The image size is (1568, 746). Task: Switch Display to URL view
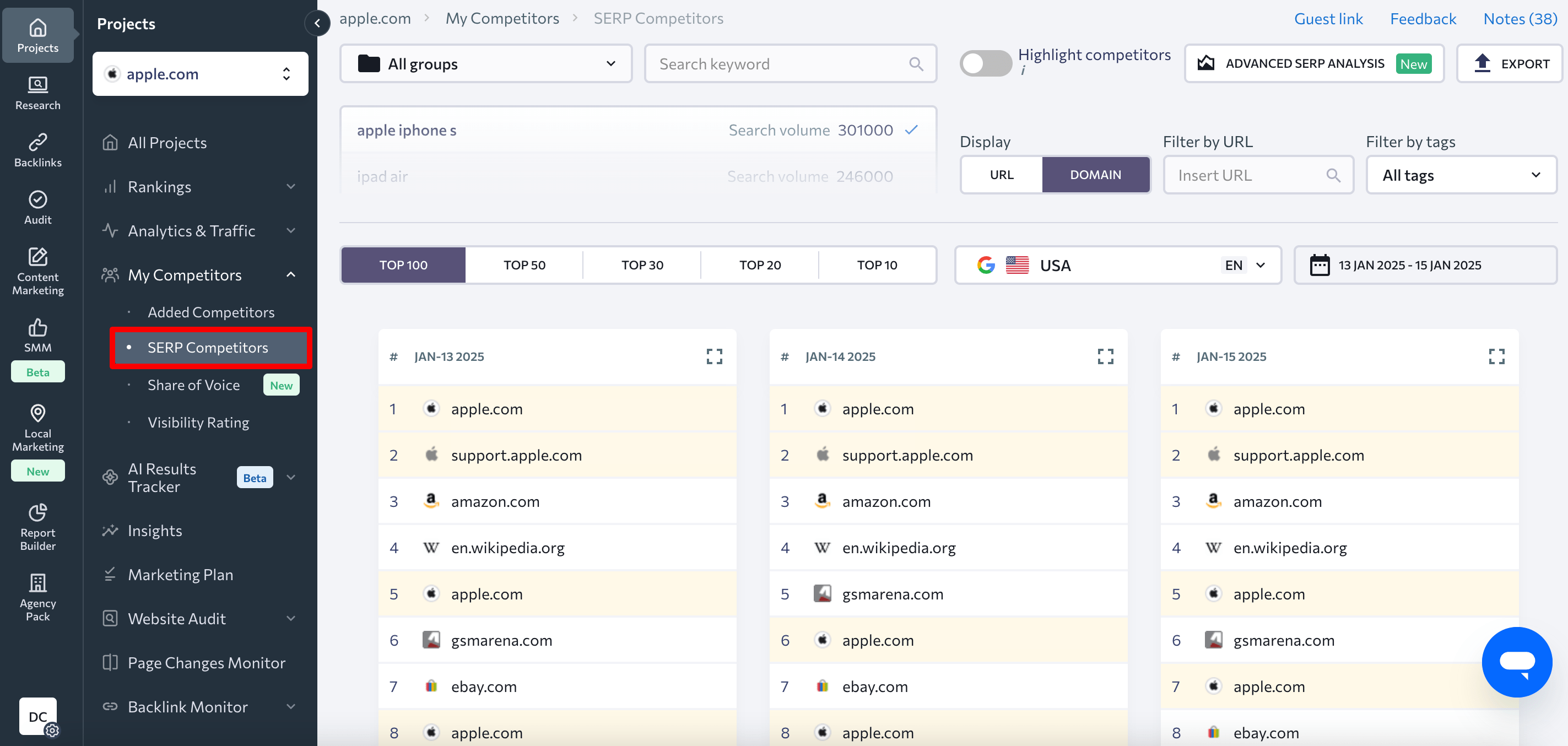[1000, 174]
